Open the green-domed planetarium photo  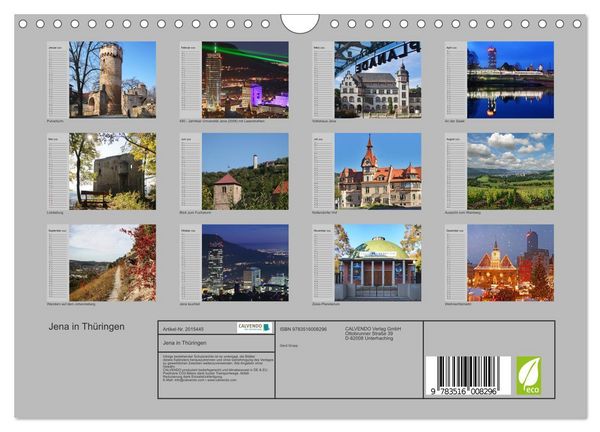(x=378, y=262)
